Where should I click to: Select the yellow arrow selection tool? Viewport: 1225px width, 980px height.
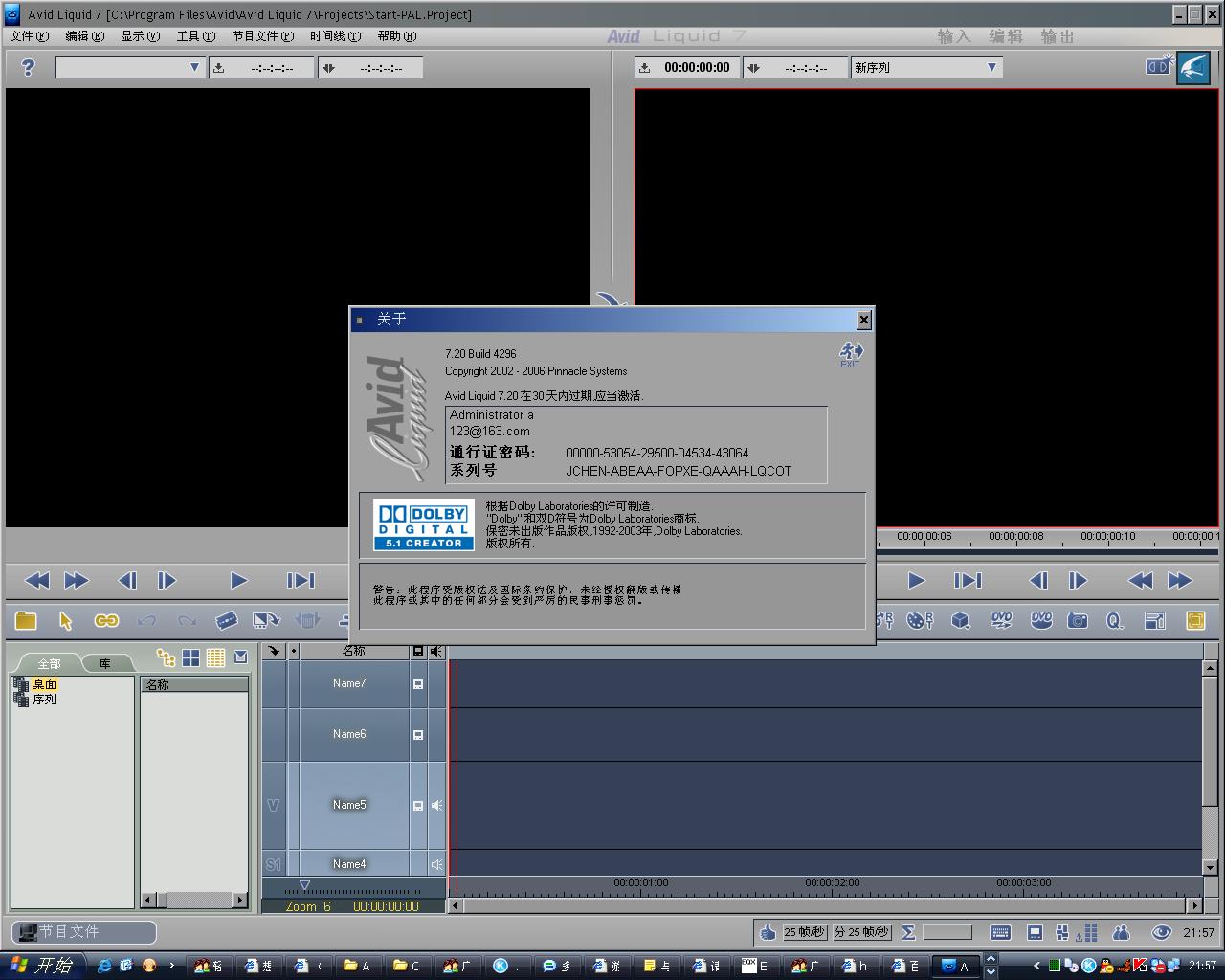pyautogui.click(x=65, y=621)
